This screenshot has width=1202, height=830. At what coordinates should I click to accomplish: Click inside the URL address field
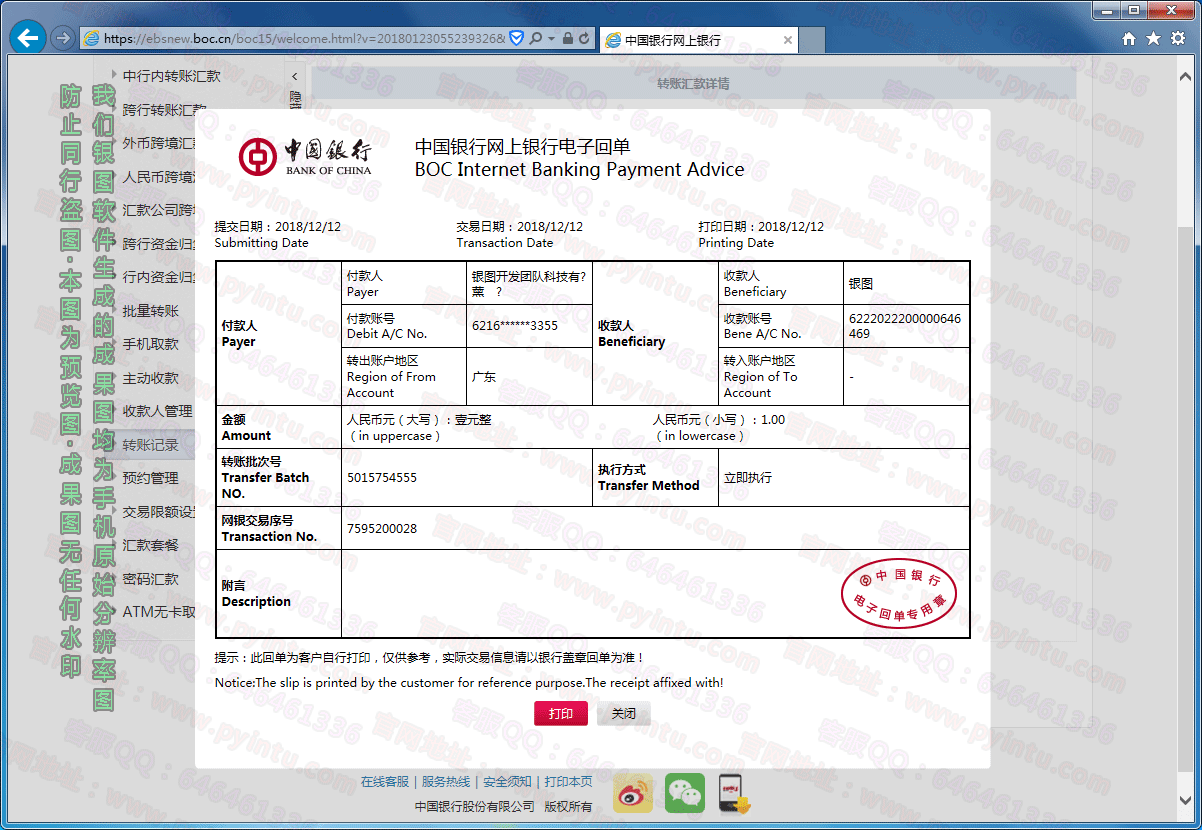pyautogui.click(x=305, y=39)
